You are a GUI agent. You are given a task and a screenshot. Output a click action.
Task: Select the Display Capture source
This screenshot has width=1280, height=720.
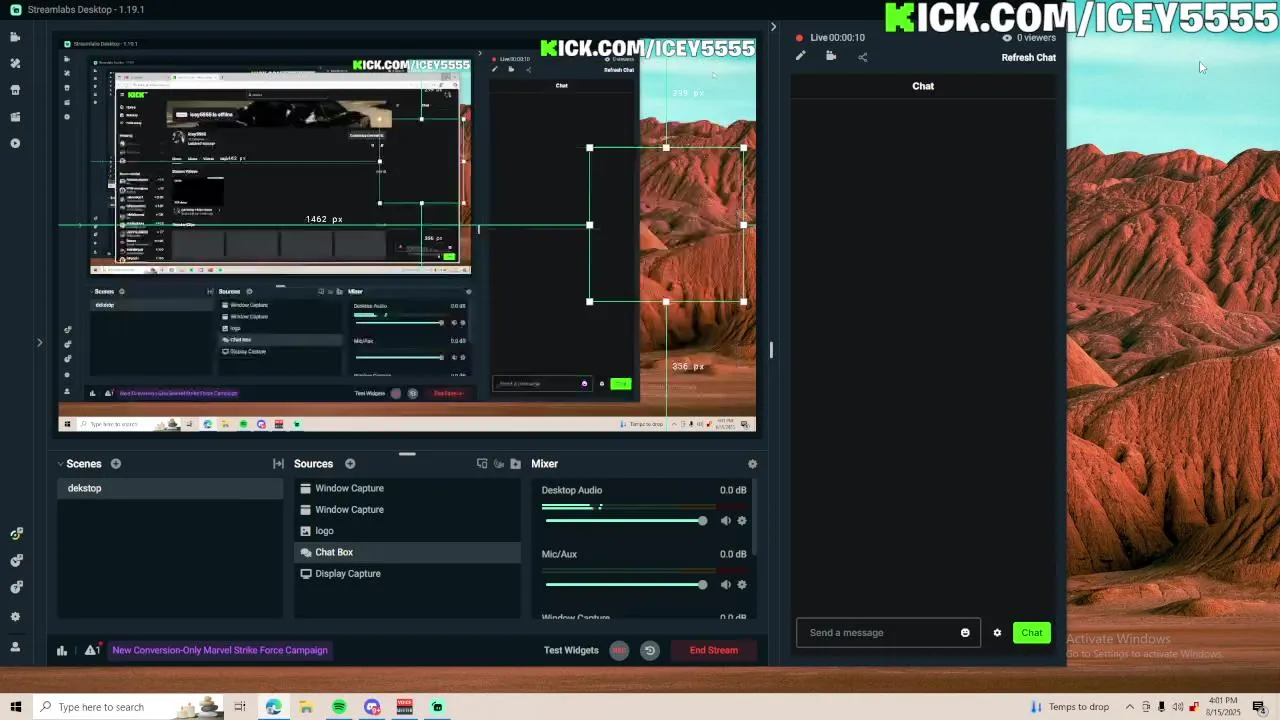pyautogui.click(x=408, y=574)
